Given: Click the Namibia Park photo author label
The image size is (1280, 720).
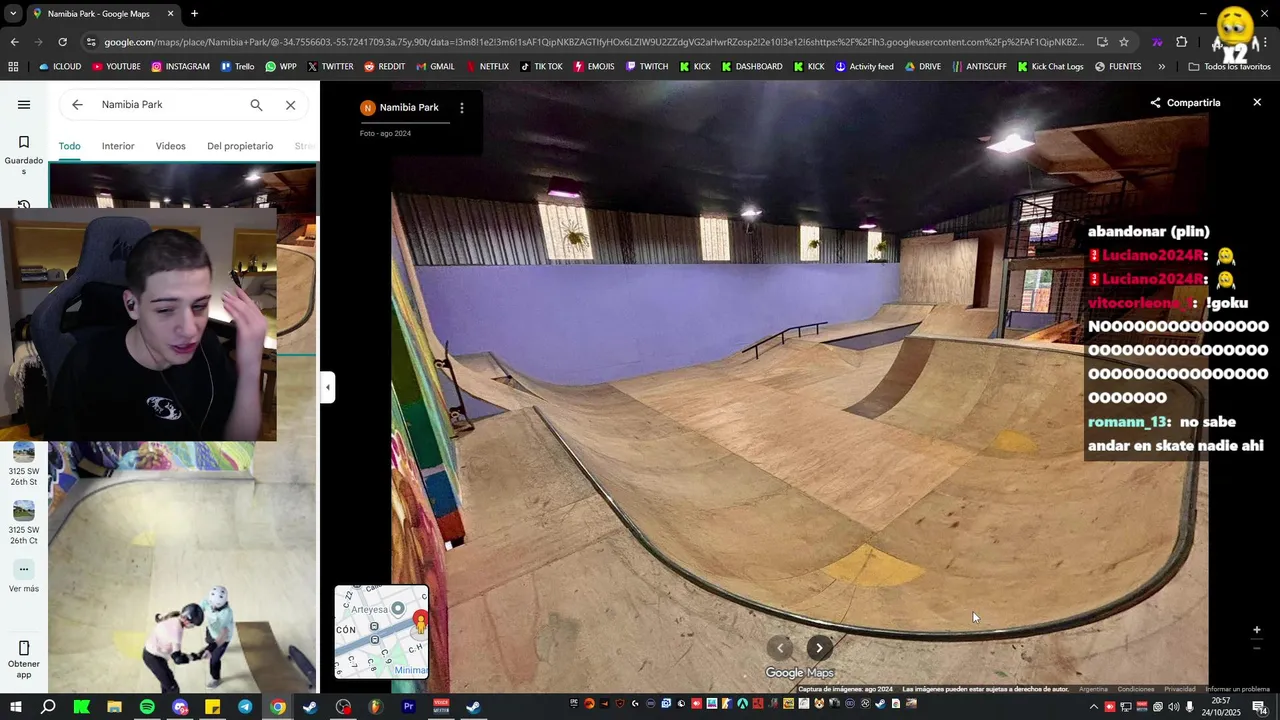Looking at the screenshot, I should (x=409, y=108).
